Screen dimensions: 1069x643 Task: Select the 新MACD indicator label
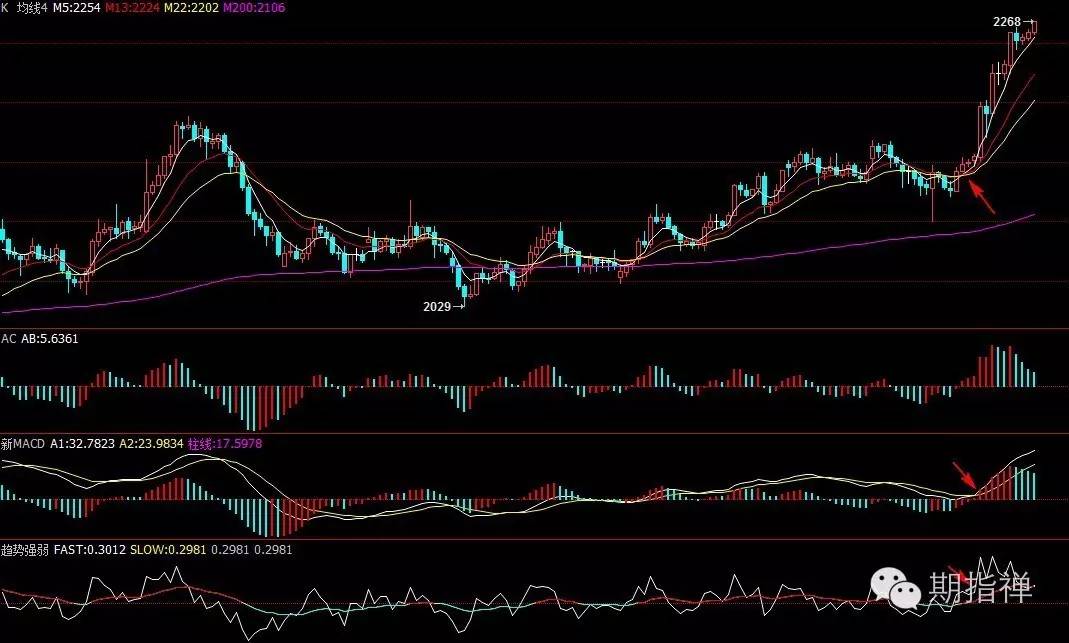coord(23,444)
